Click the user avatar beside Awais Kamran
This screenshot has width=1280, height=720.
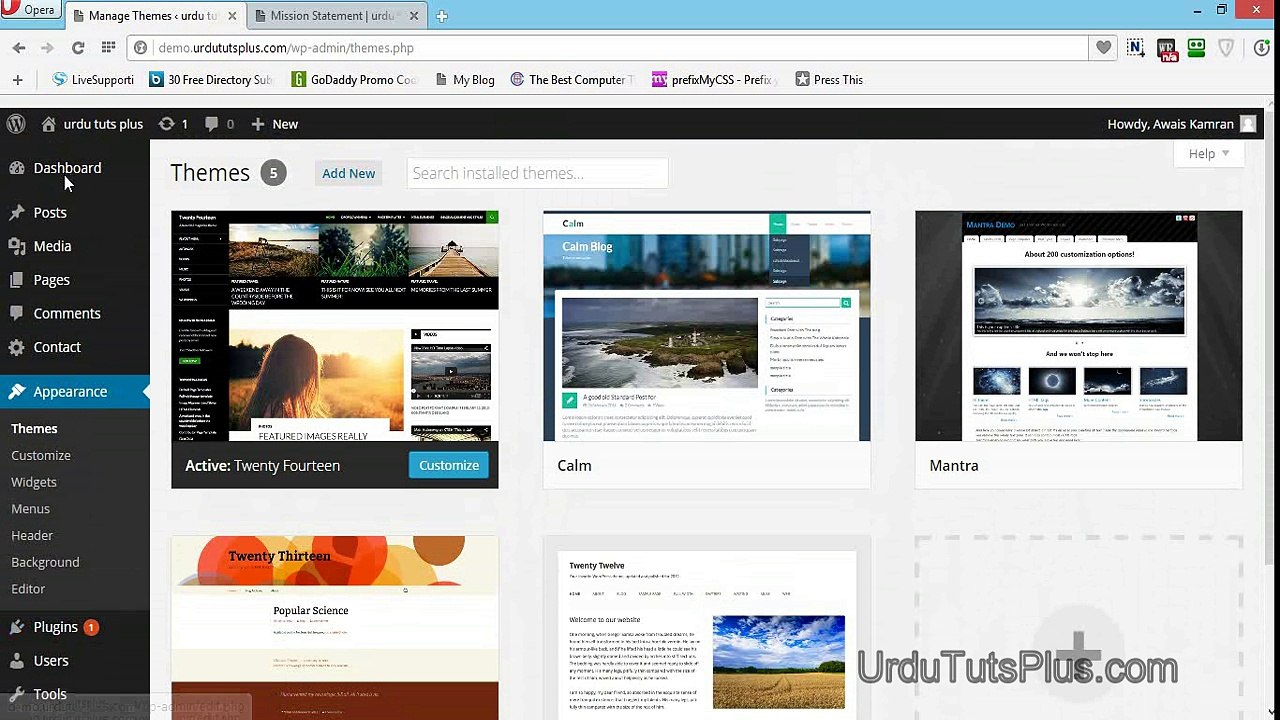point(1248,124)
